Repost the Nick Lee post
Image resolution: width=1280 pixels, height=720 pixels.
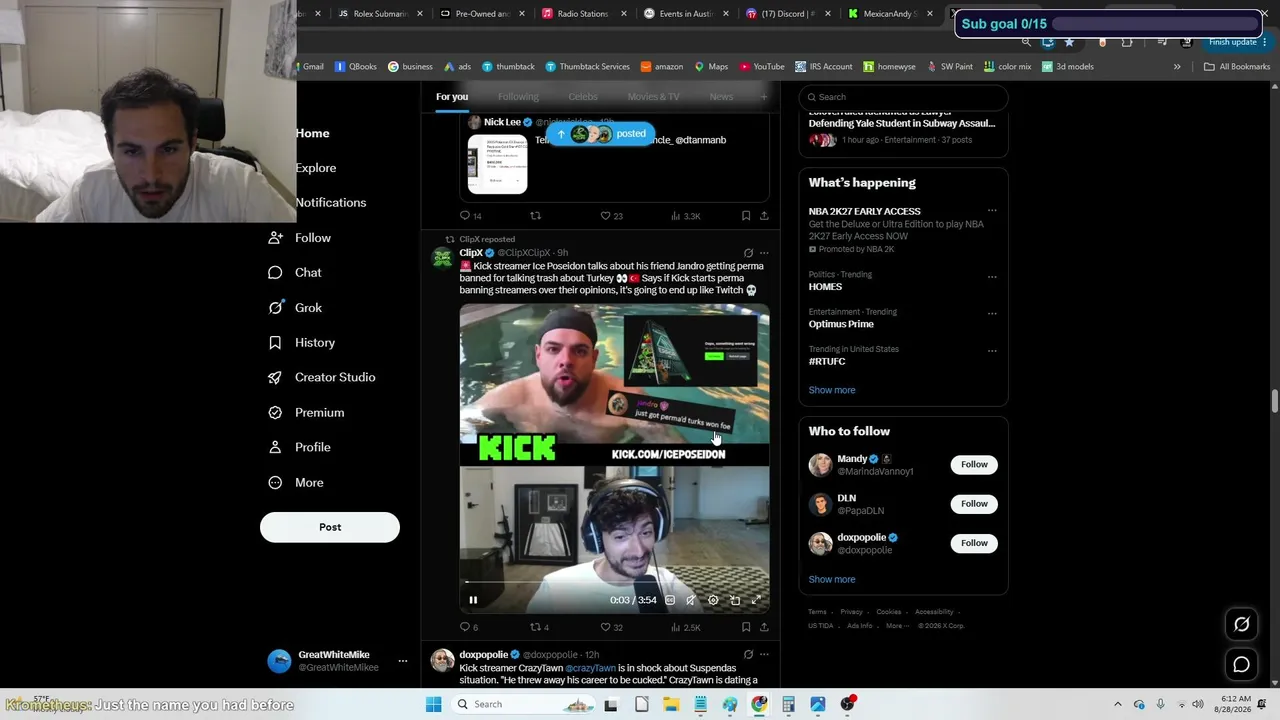pyautogui.click(x=536, y=216)
